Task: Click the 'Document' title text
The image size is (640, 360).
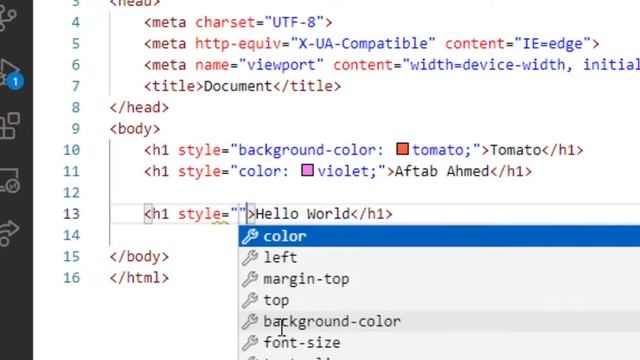Action: click(x=238, y=86)
